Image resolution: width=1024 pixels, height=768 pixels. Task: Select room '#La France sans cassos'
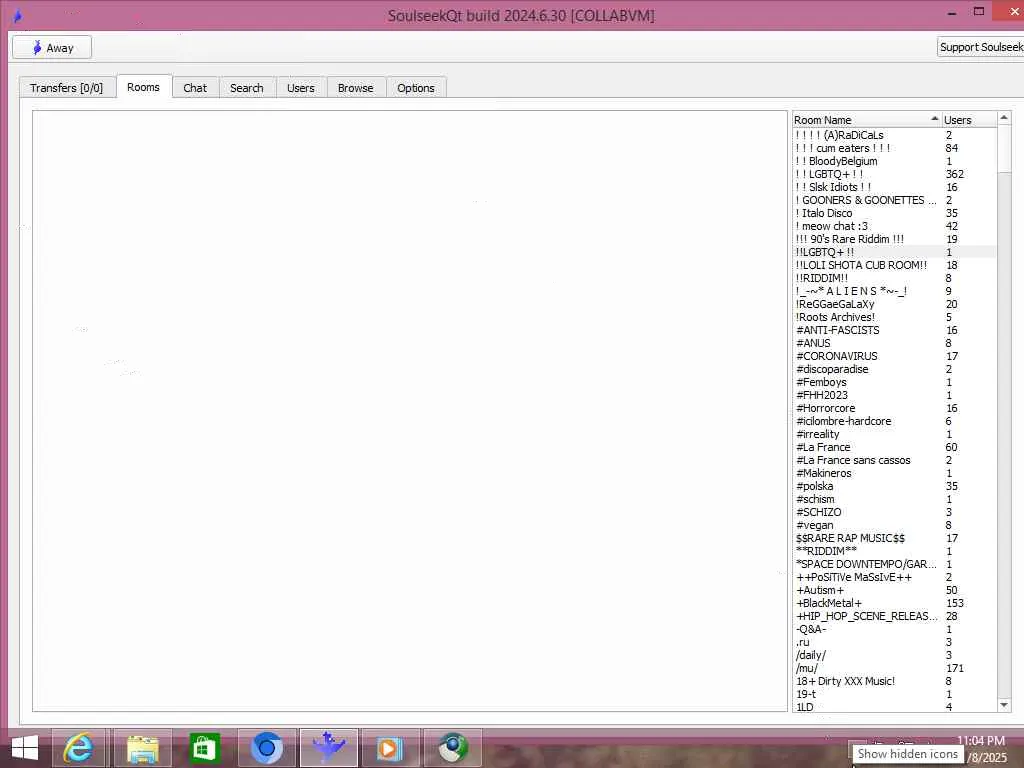click(894, 460)
